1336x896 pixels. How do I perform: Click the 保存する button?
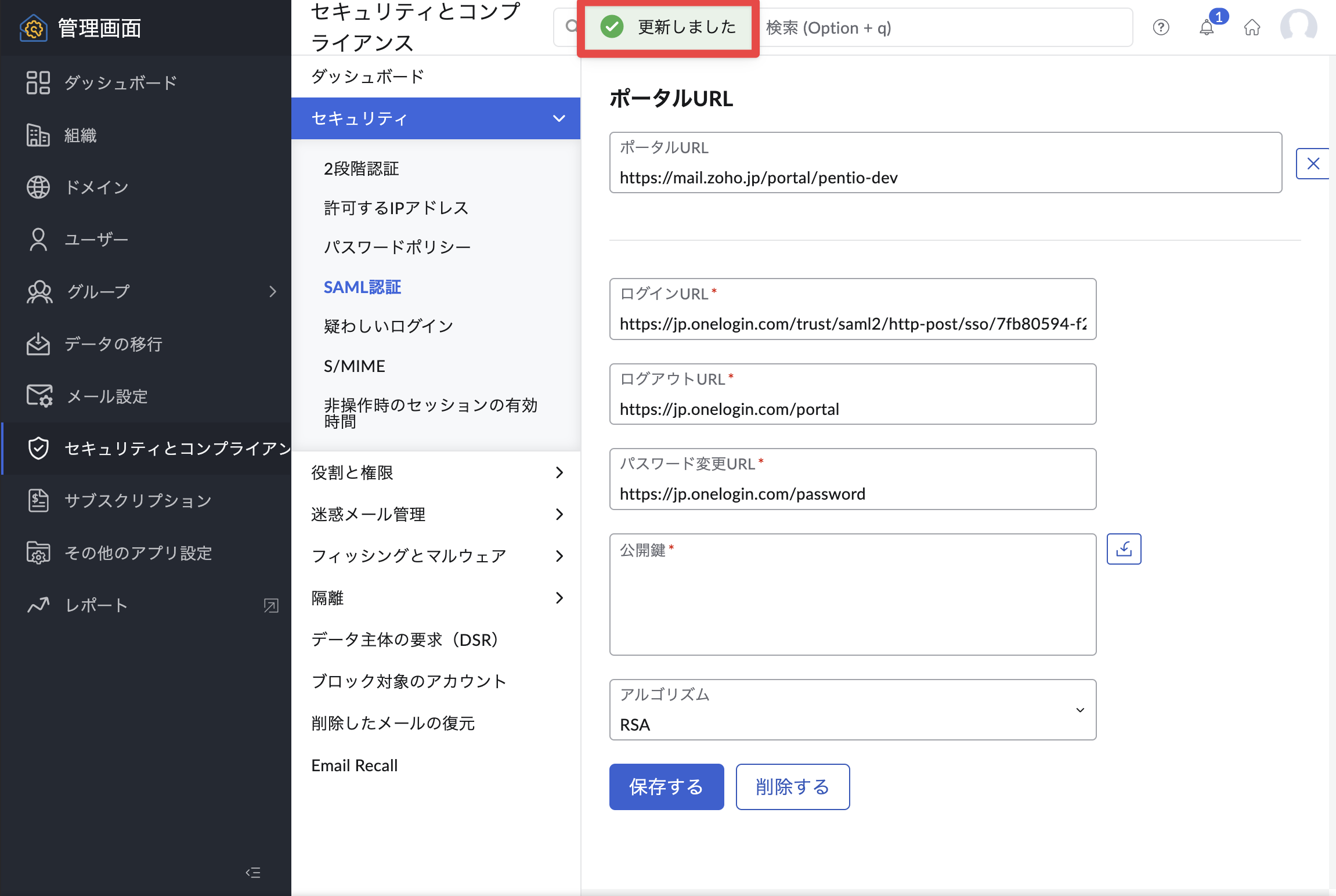(666, 787)
